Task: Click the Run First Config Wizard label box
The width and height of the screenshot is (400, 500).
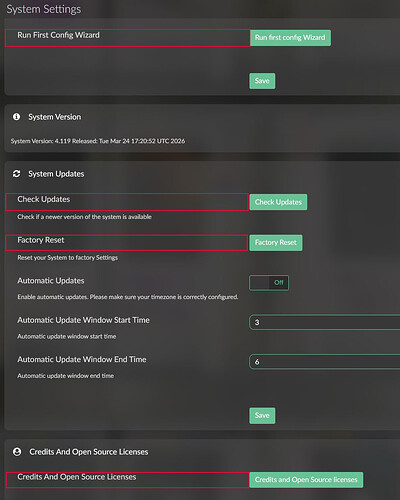Action: click(x=128, y=38)
